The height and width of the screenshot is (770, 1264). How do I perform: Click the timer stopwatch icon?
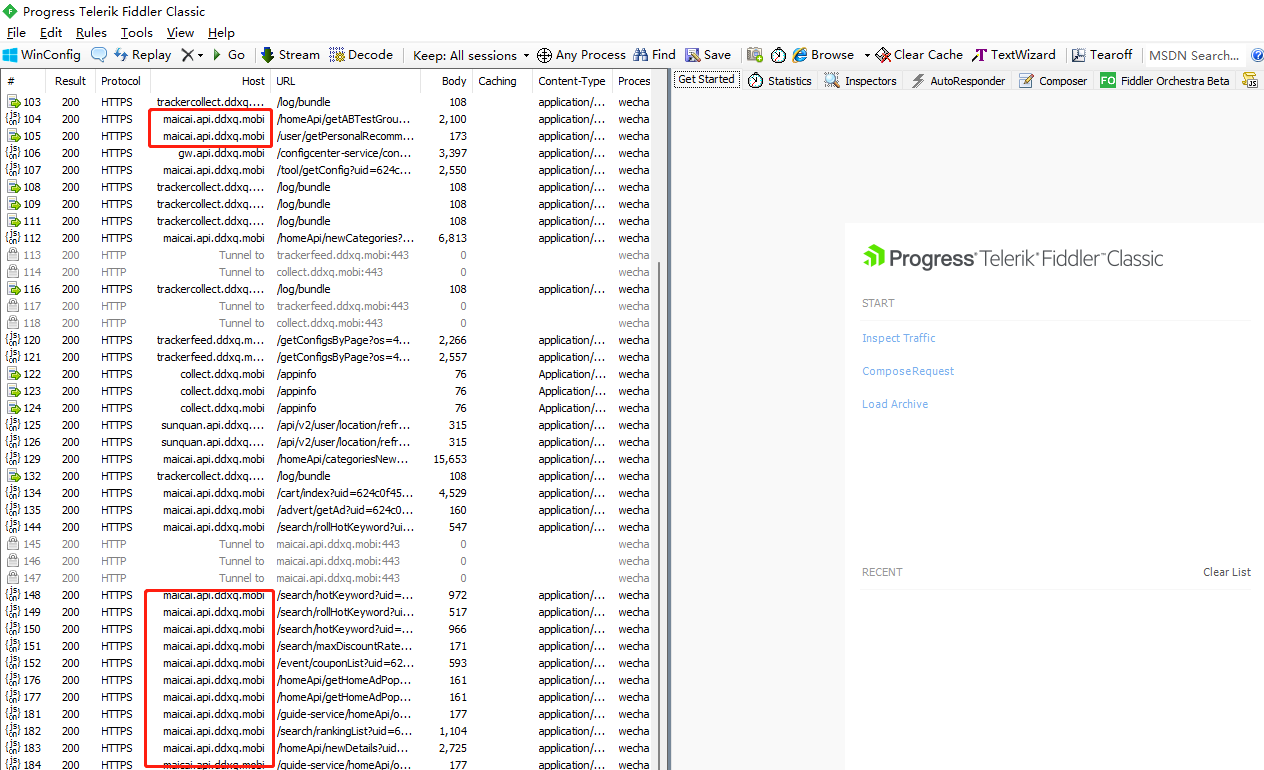pos(778,55)
